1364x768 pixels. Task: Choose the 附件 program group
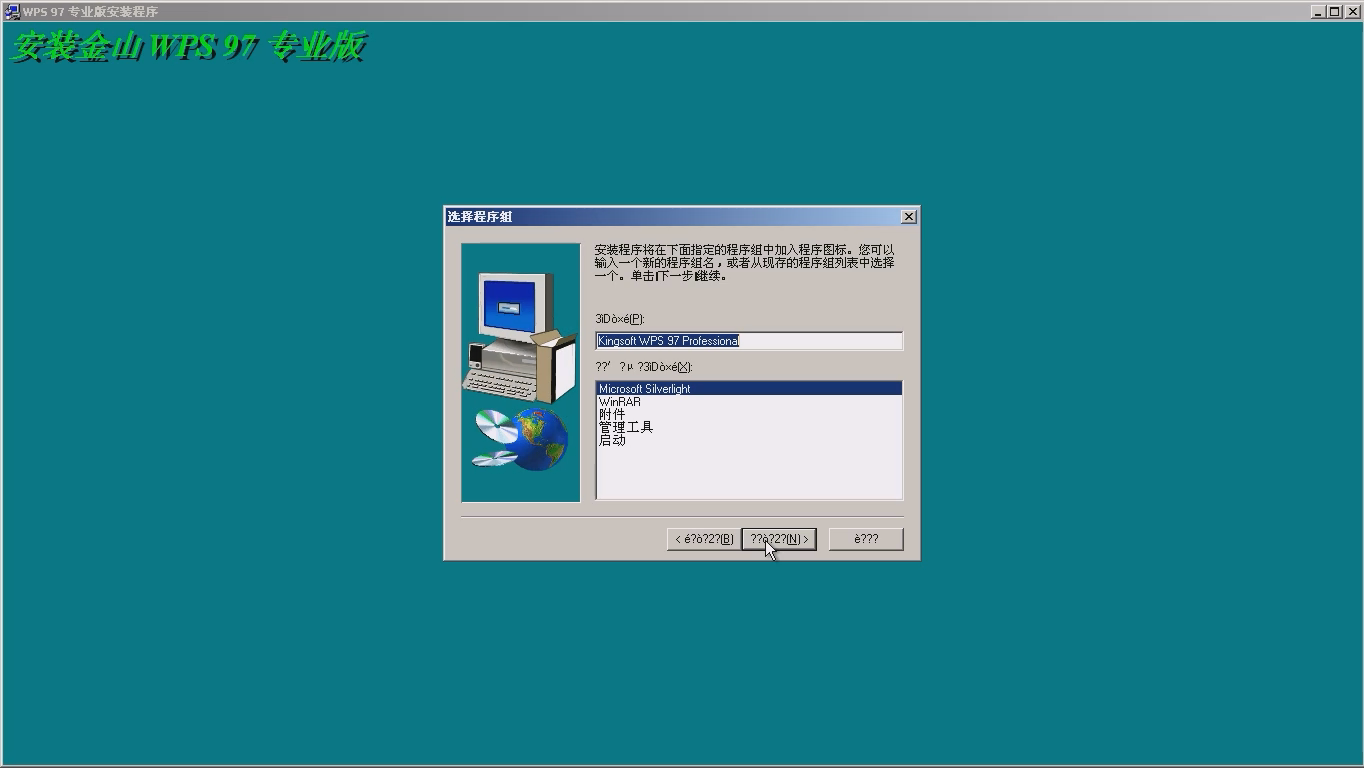(749, 414)
